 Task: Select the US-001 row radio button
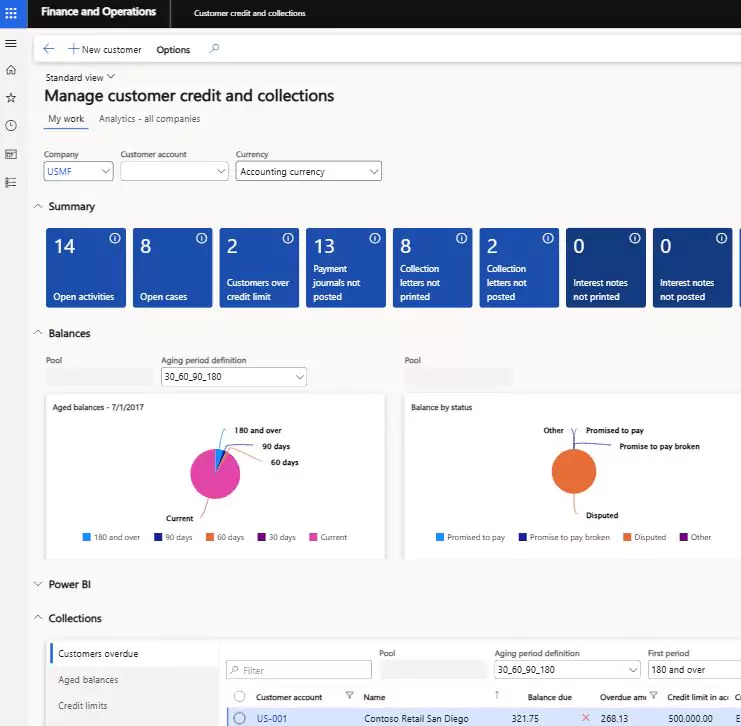[240, 718]
